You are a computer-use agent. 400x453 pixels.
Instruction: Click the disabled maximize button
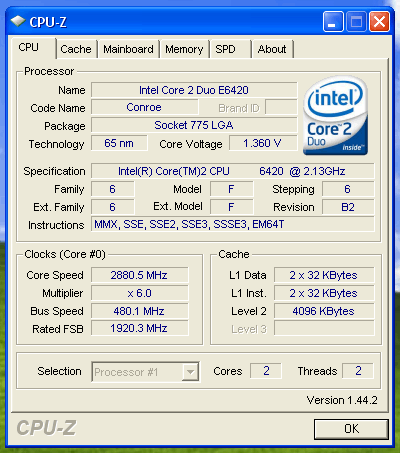point(356,22)
